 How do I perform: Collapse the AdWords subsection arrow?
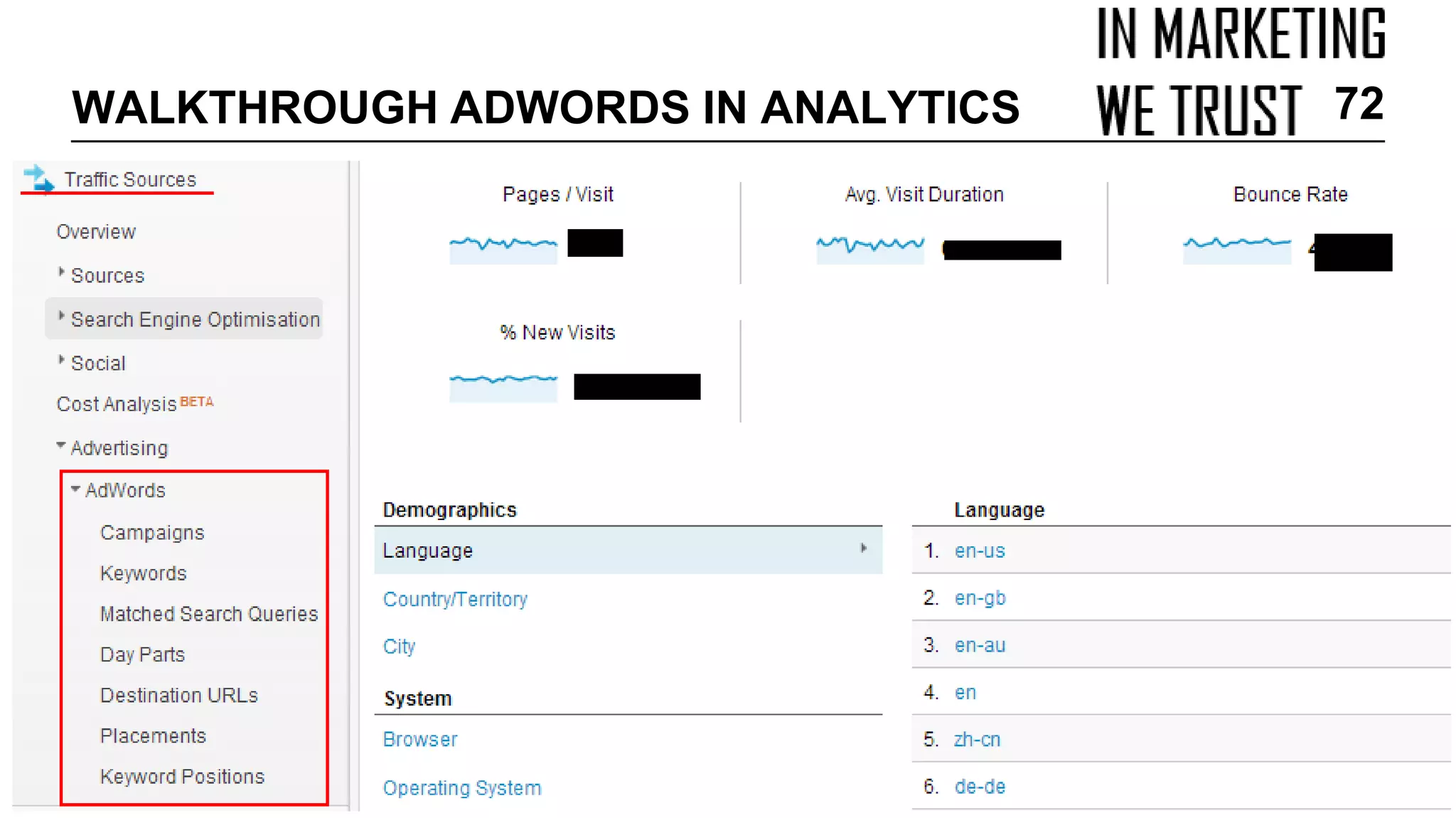pyautogui.click(x=75, y=489)
